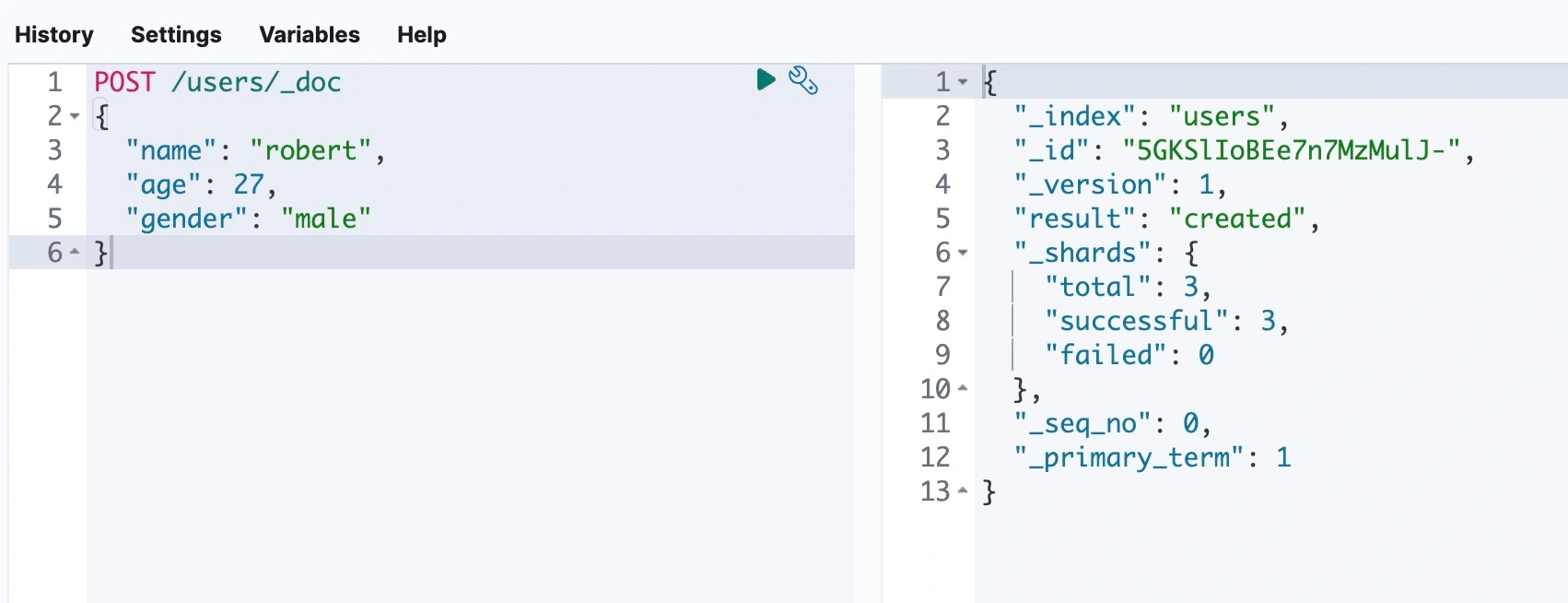The image size is (1568, 603).
Task: Click the "male" gender value
Action: [325, 219]
